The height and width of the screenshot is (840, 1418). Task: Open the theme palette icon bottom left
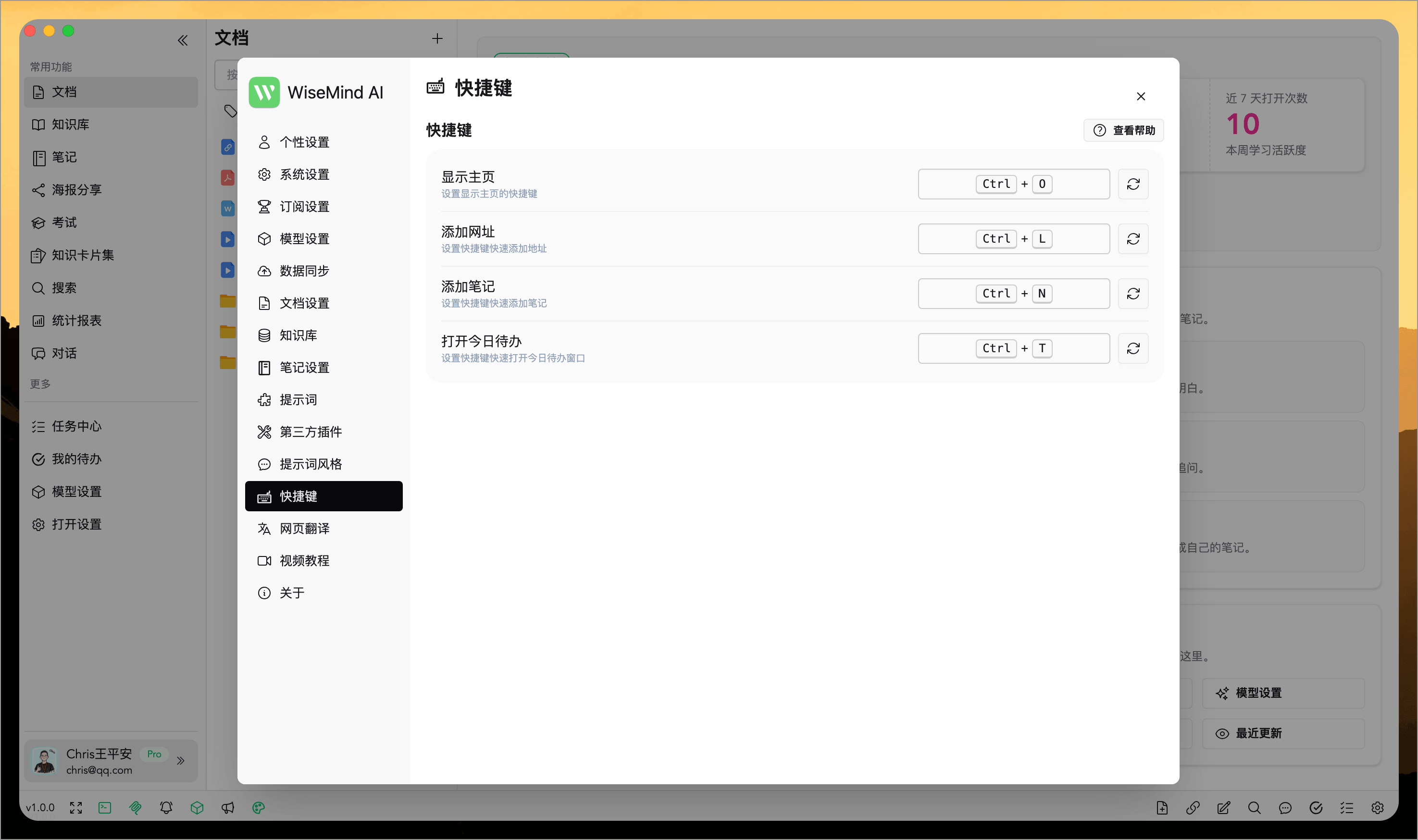259,808
